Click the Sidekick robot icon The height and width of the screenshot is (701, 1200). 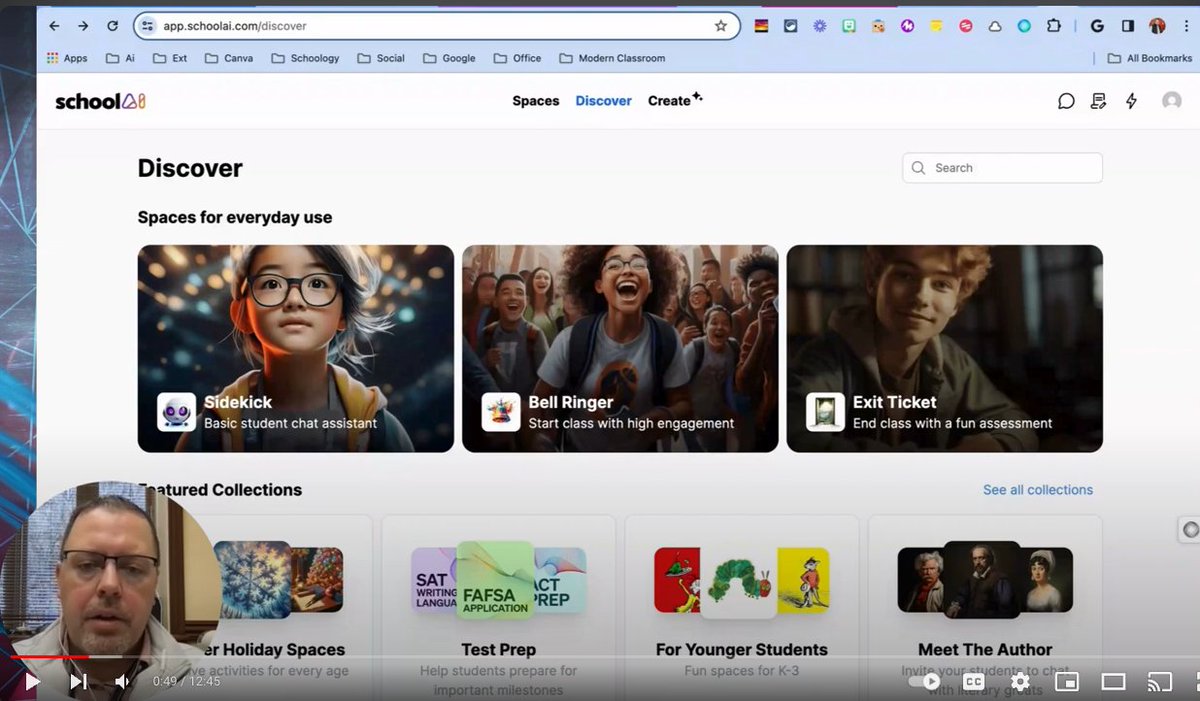tap(177, 412)
